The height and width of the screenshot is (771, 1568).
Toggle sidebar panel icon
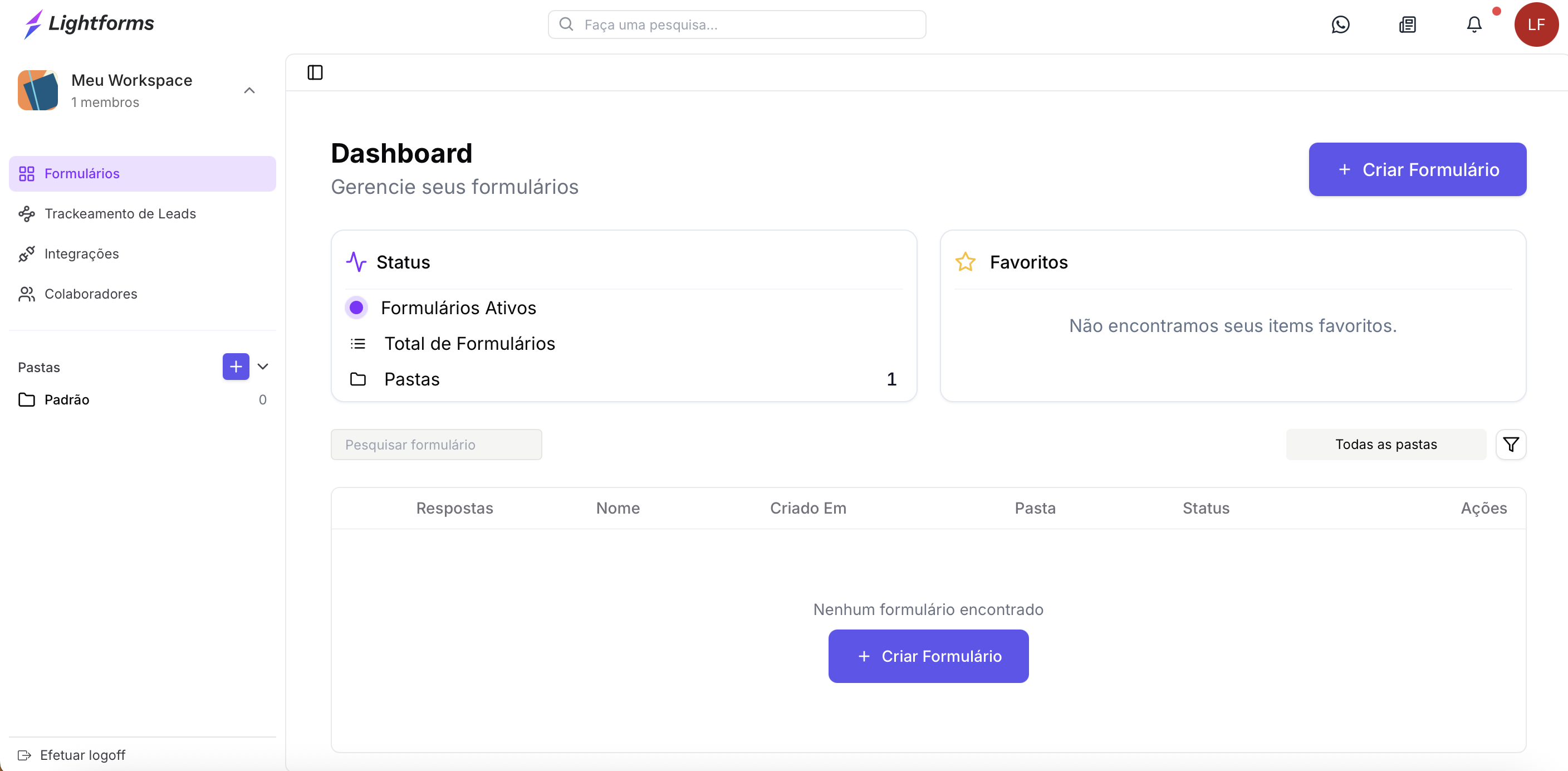(x=315, y=72)
